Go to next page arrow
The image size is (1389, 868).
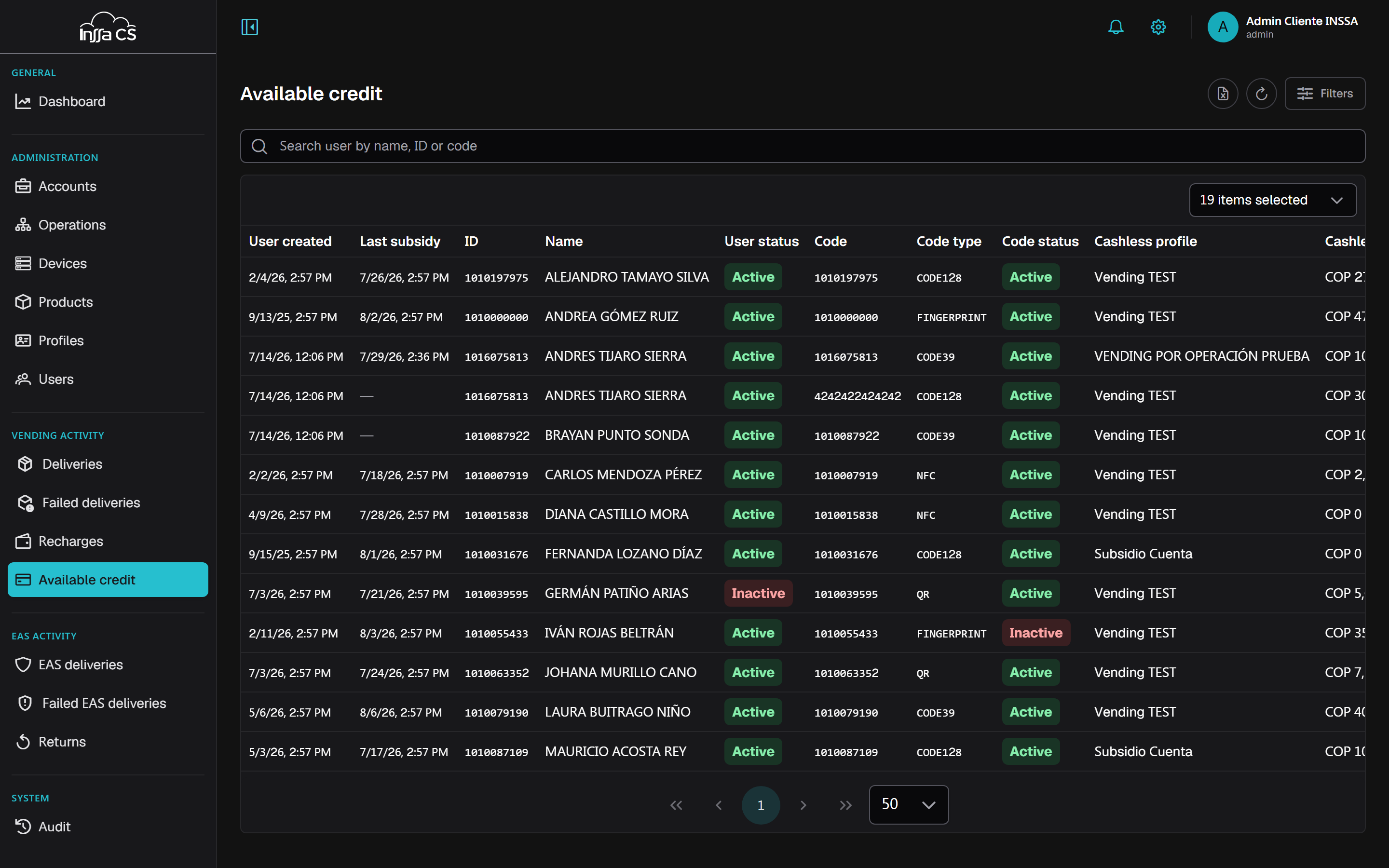[803, 805]
